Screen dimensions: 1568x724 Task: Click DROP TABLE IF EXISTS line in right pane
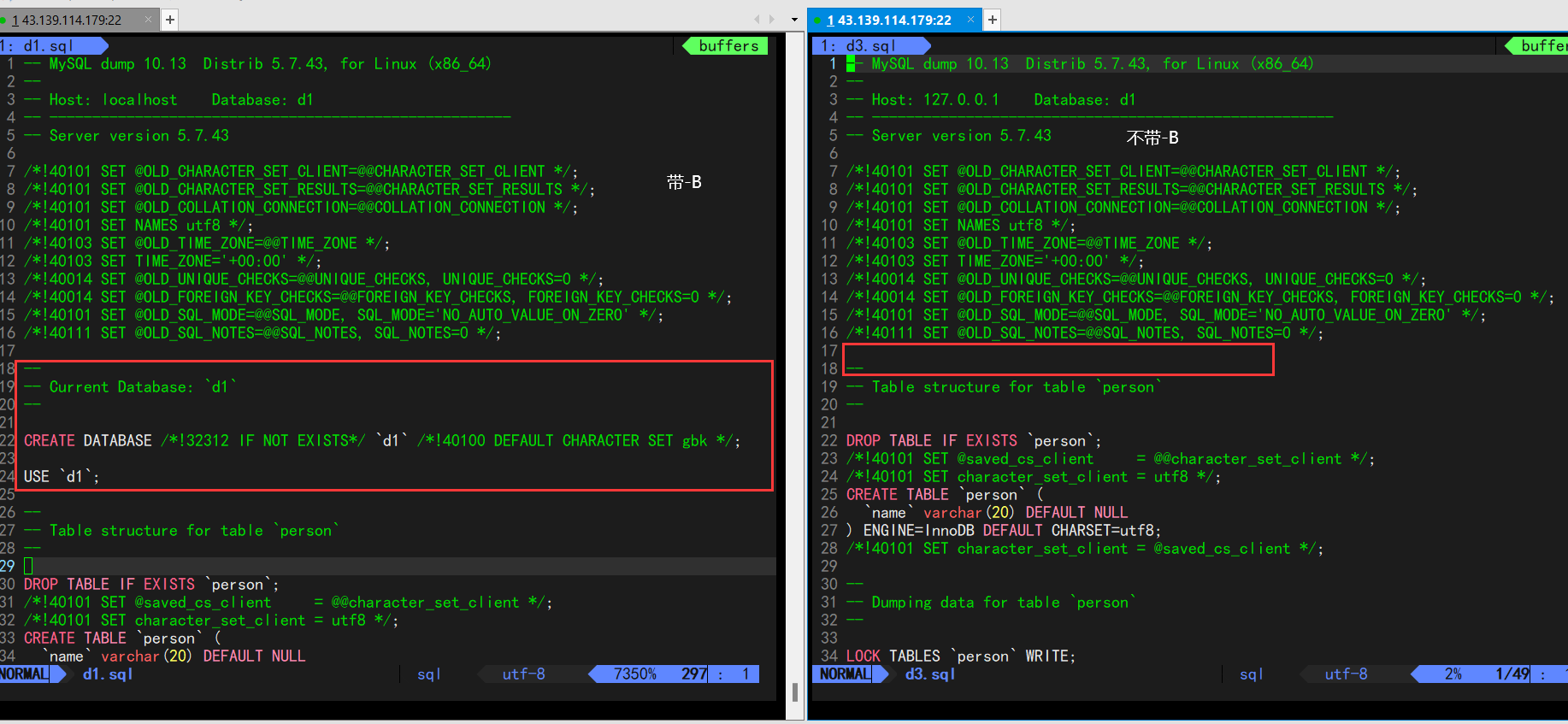tap(974, 441)
